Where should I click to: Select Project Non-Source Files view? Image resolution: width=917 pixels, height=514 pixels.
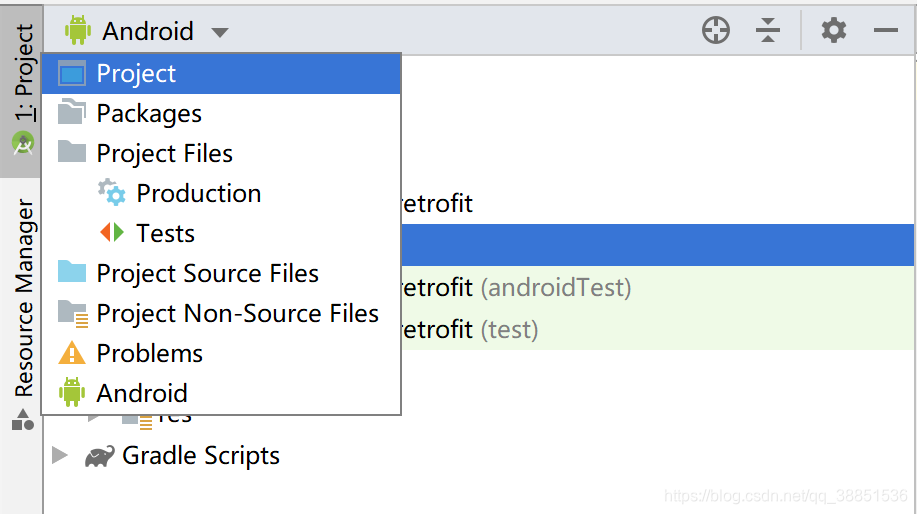pos(221,313)
